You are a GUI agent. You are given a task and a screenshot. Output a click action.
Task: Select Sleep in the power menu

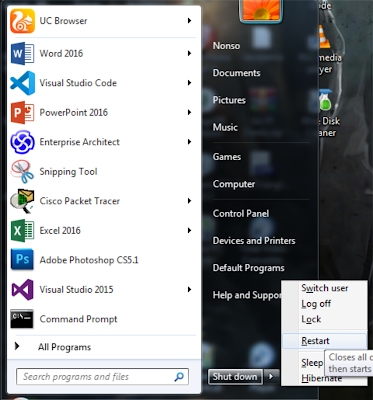[312, 363]
